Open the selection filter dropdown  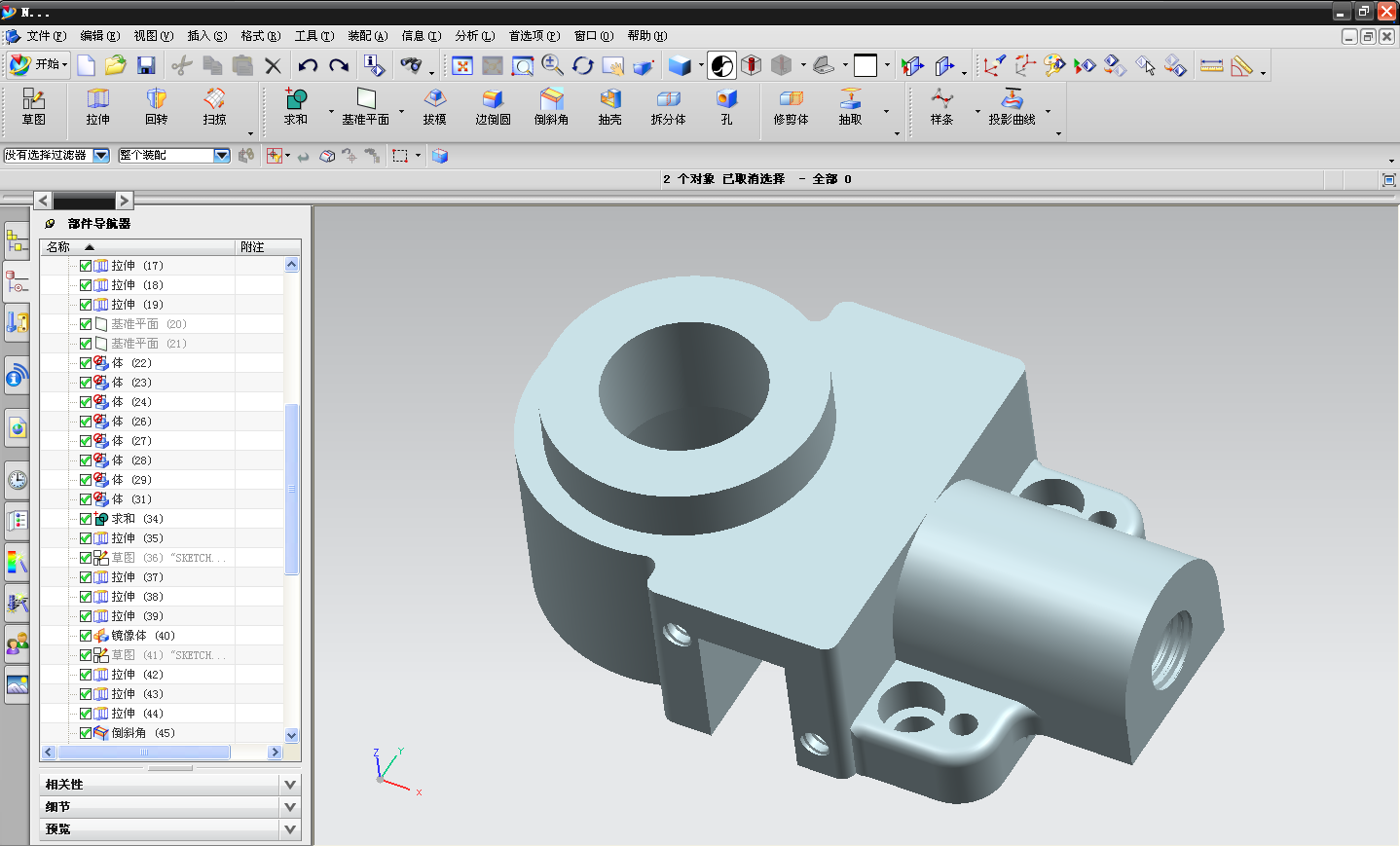tap(101, 156)
